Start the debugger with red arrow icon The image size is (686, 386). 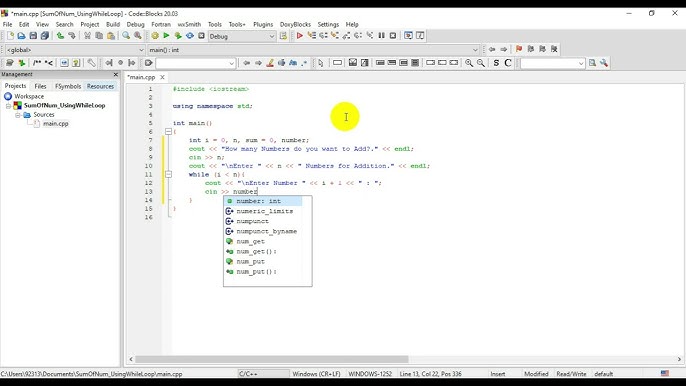[x=300, y=36]
